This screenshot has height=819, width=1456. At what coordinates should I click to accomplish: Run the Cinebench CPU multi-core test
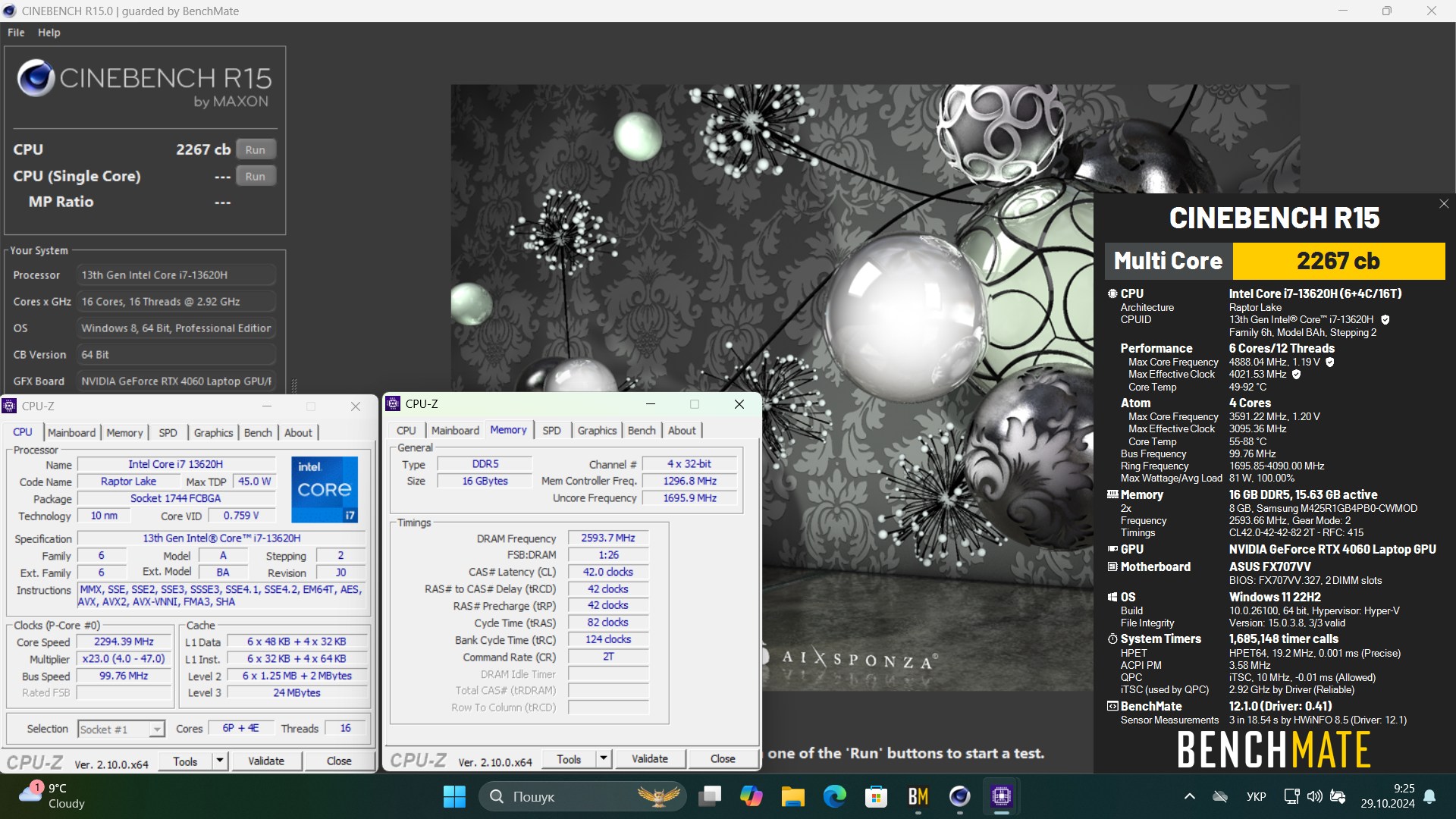pos(255,149)
